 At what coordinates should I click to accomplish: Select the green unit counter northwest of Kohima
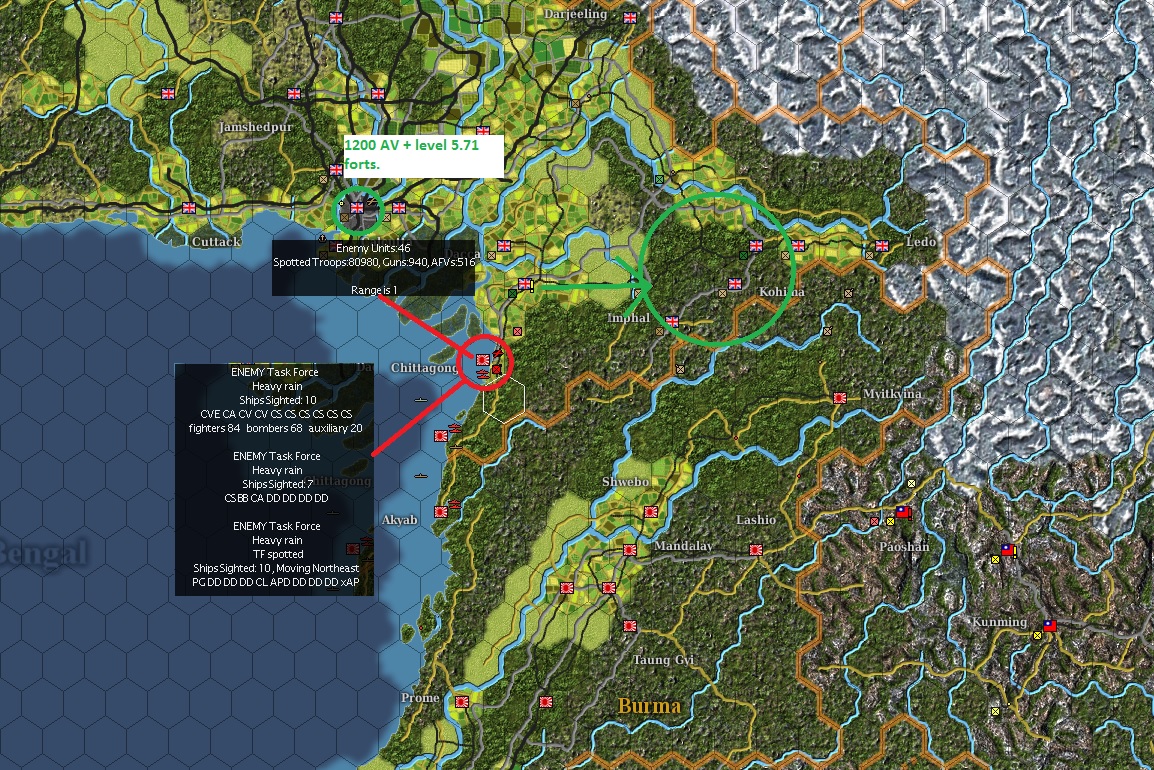point(743,255)
